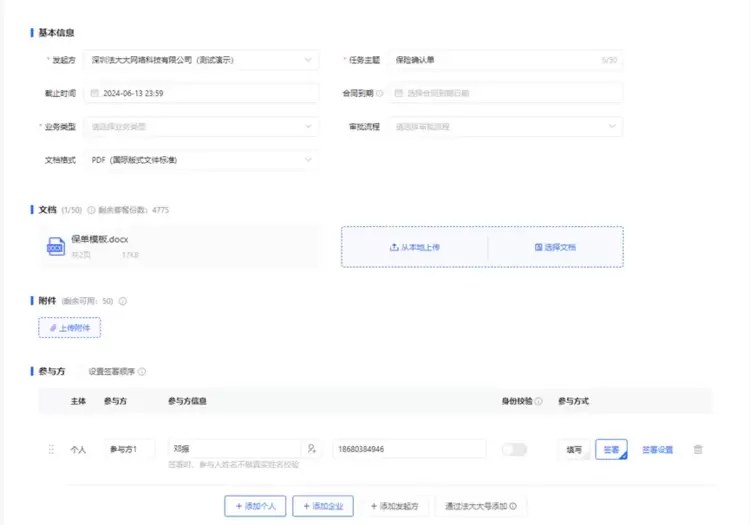750x525 pixels.
Task: Enable the 设置签署顺序 option
Action: coord(110,371)
